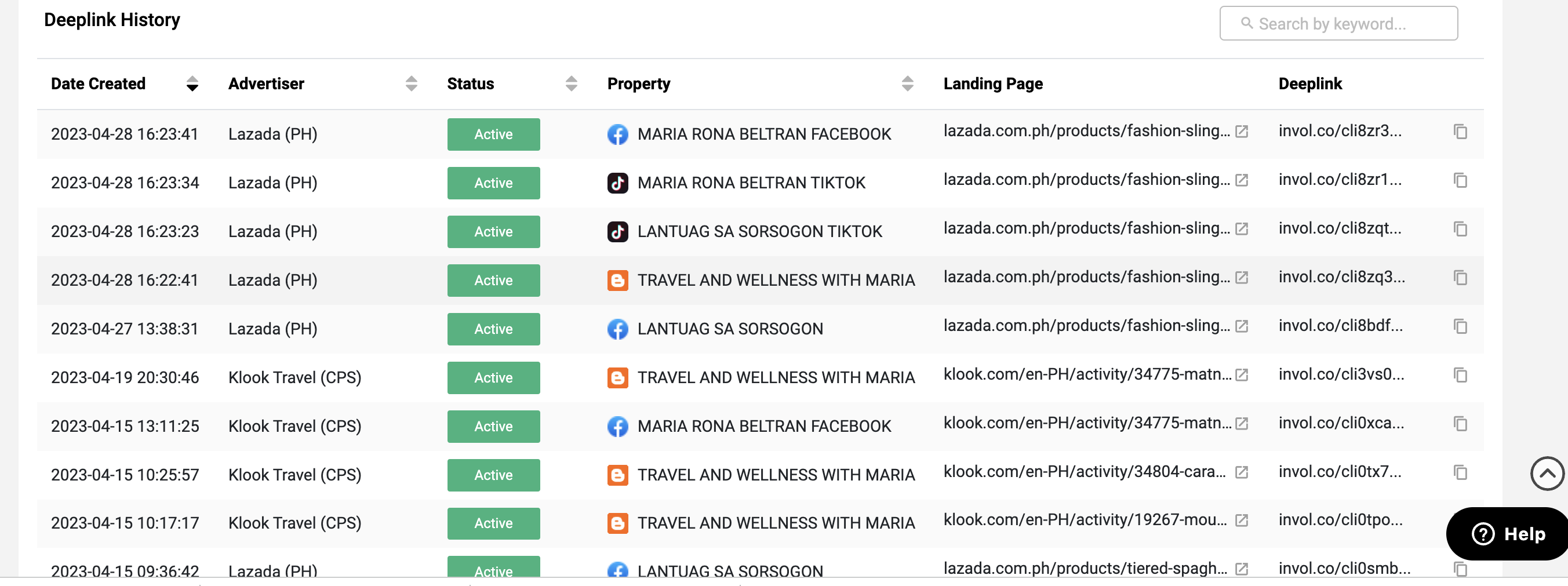Viewport: 1568px width, 586px height.
Task: Open the Help chat widget
Action: click(x=1508, y=534)
